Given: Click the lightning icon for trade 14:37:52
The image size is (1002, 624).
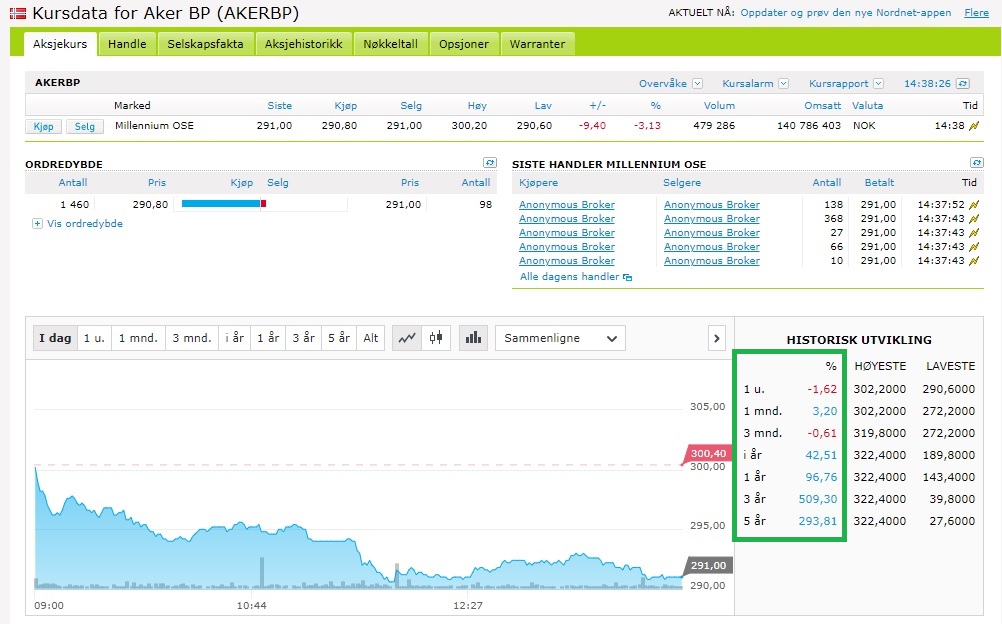Looking at the screenshot, I should [974, 205].
